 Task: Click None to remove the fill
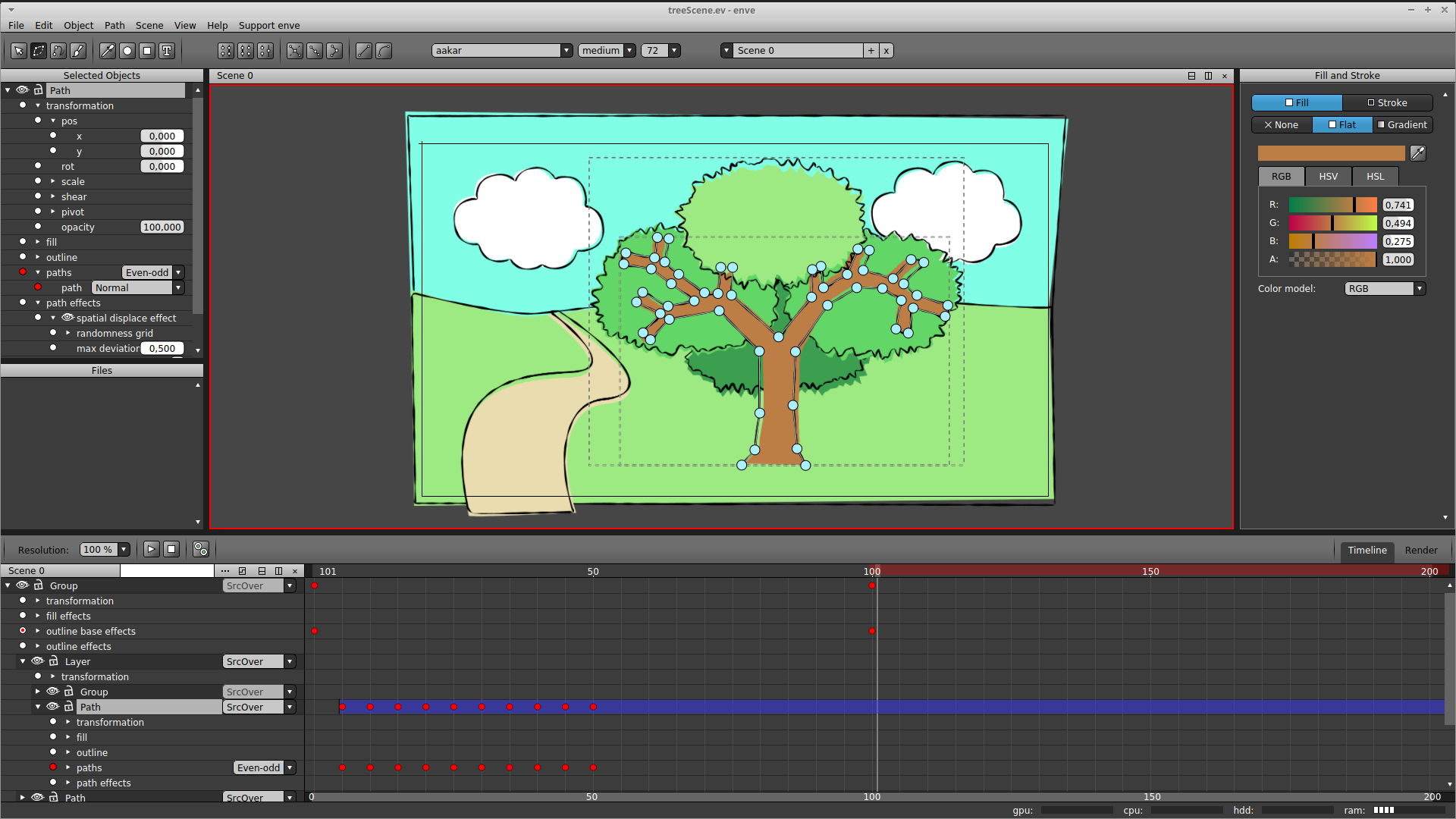click(1280, 124)
